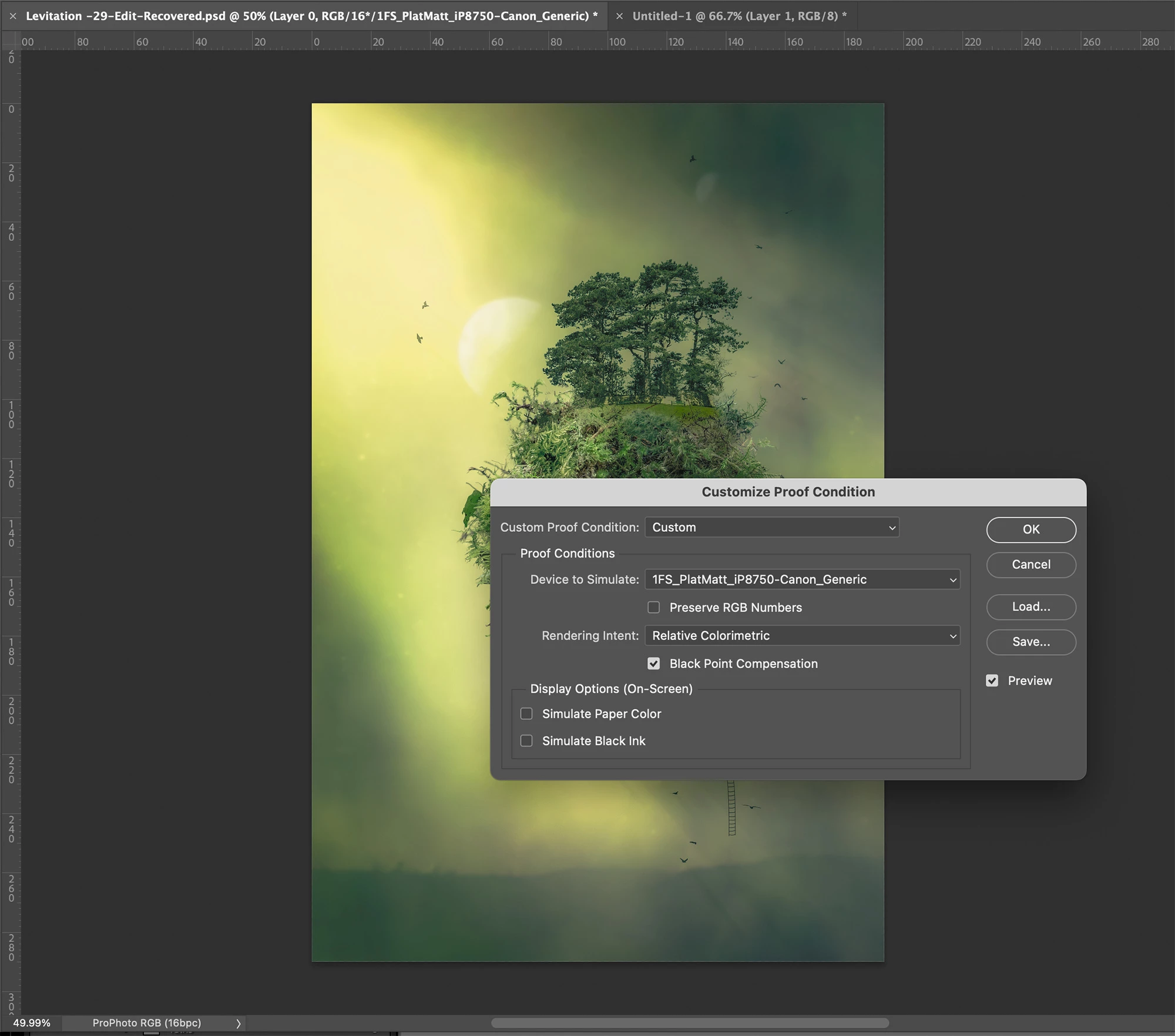The width and height of the screenshot is (1175, 1036).
Task: Click the Save... button
Action: 1031,642
